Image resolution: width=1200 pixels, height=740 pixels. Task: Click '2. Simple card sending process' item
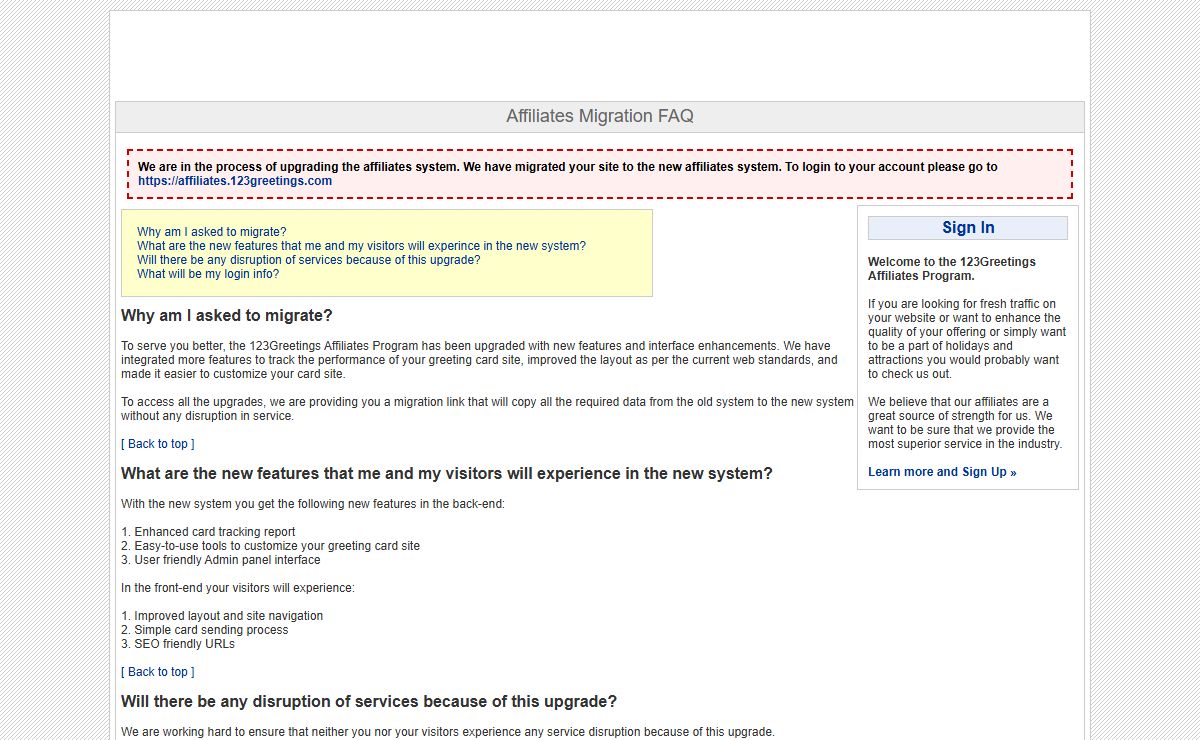[204, 630]
